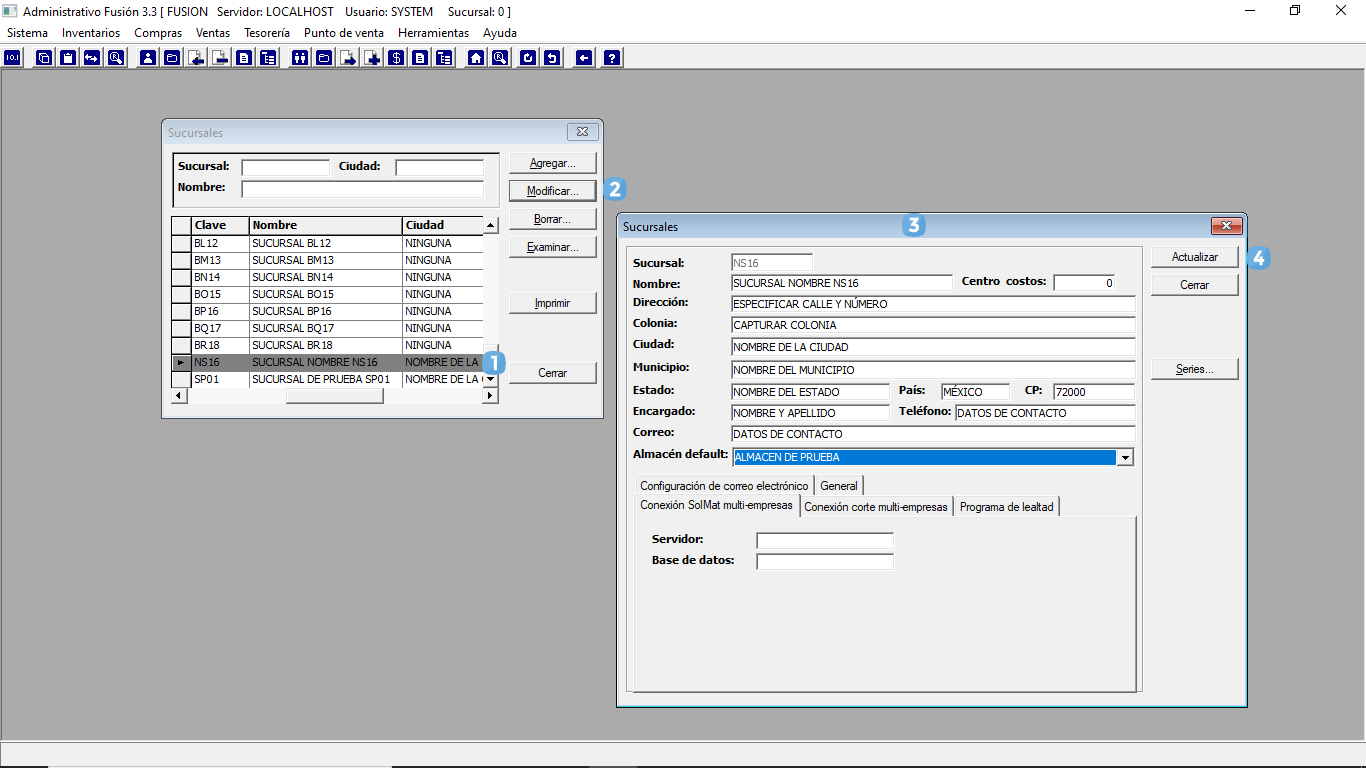The height and width of the screenshot is (768, 1366).
Task: Click the 10.1 toolbar icon
Action: tap(12, 58)
